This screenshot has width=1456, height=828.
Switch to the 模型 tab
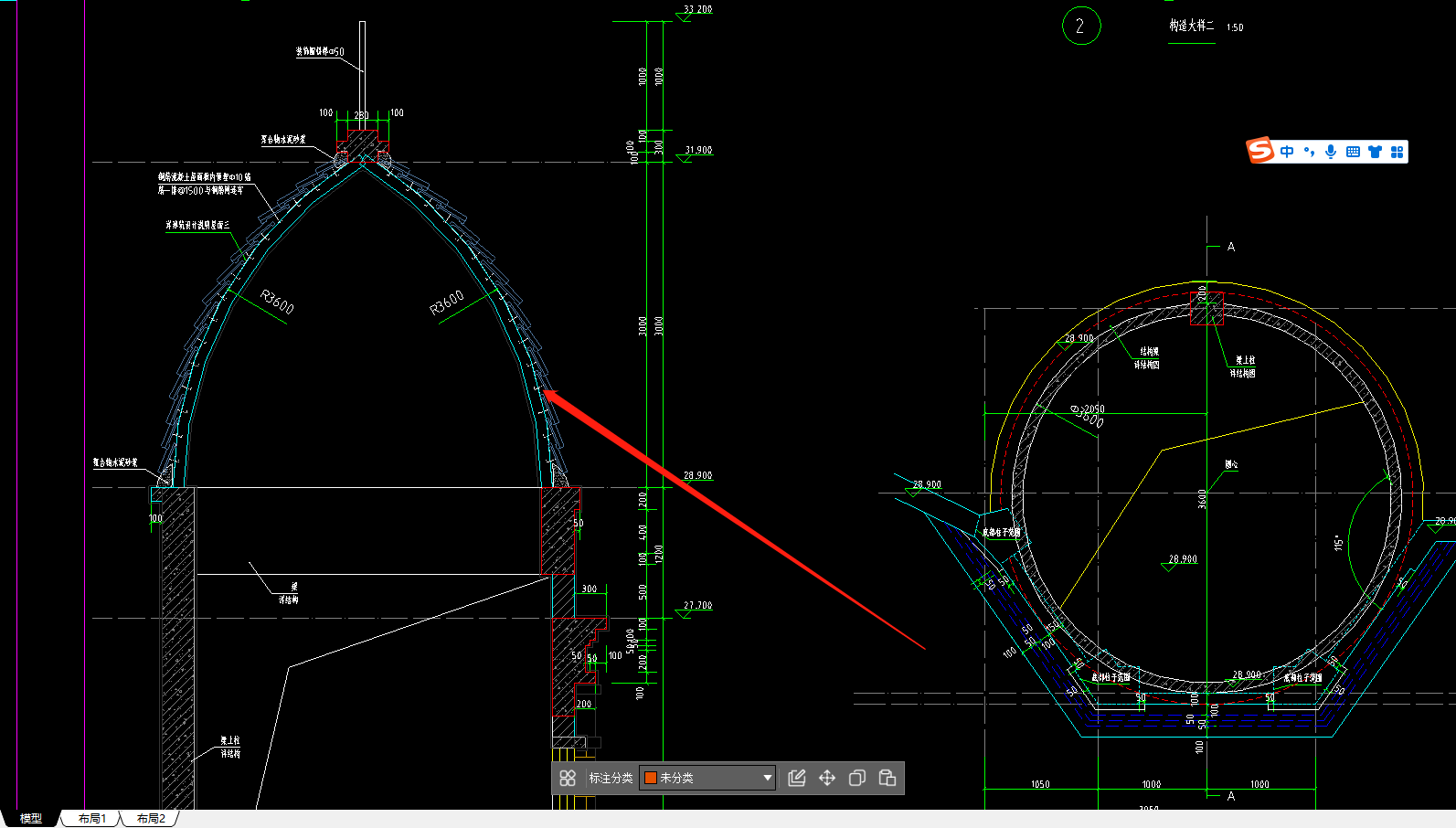click(x=31, y=818)
